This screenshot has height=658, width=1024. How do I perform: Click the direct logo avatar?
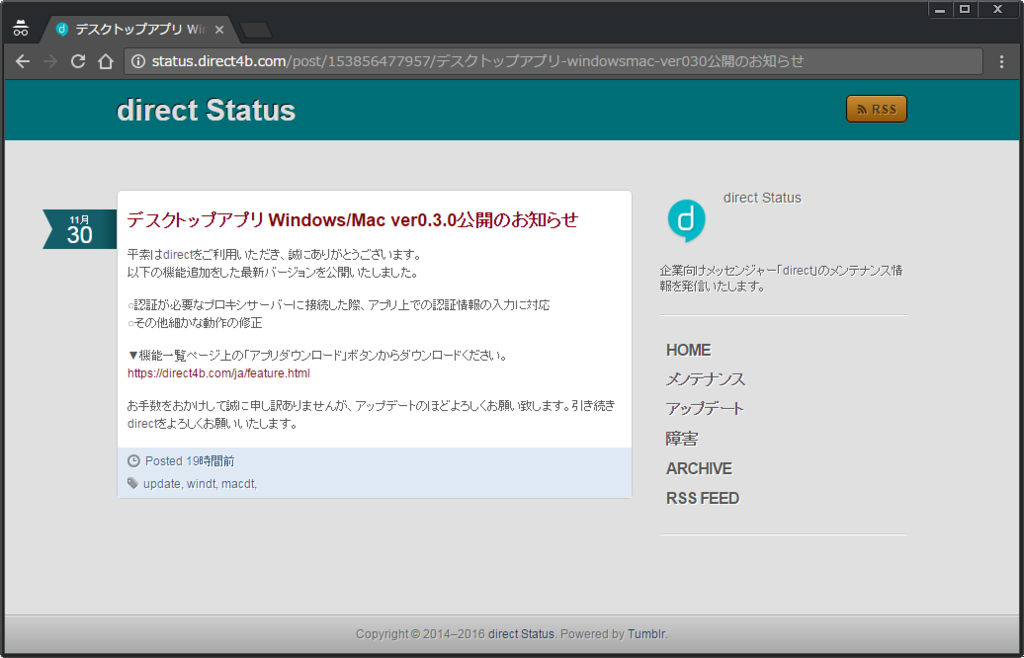click(686, 221)
